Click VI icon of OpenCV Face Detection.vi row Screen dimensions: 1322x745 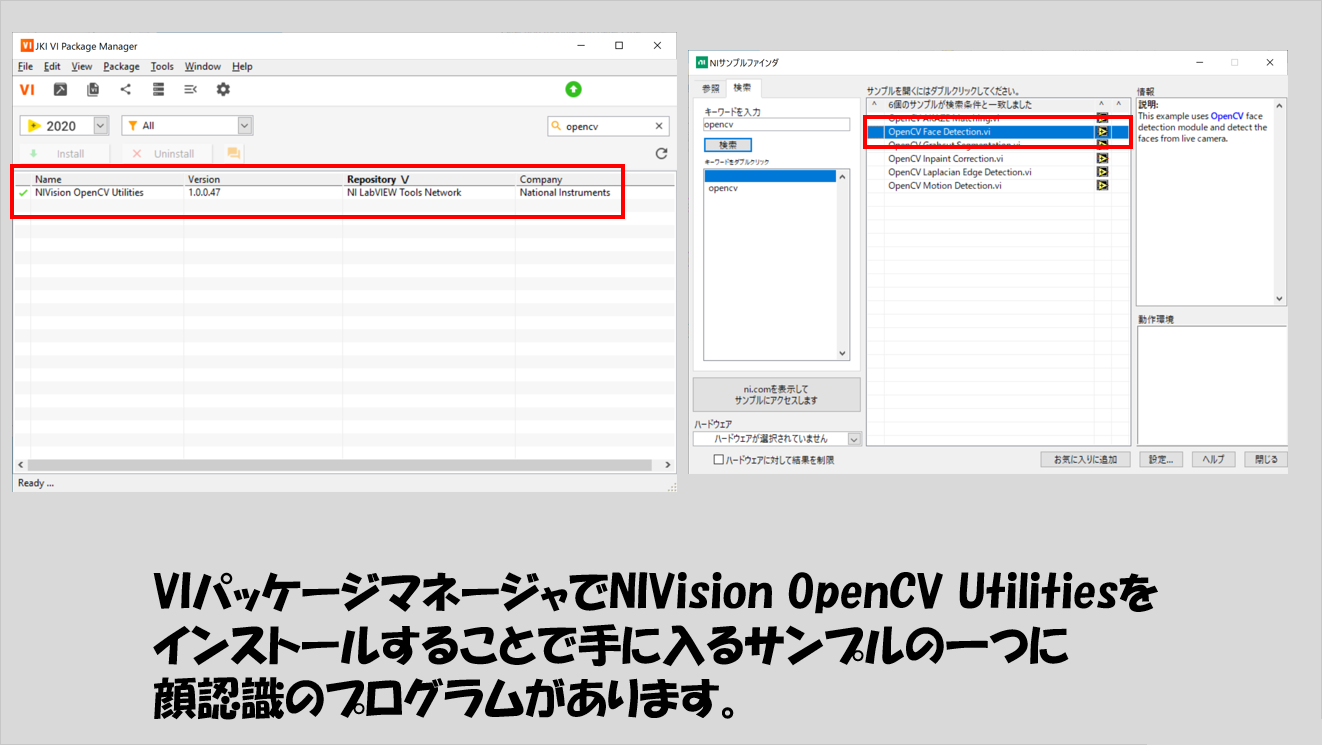pos(1102,131)
